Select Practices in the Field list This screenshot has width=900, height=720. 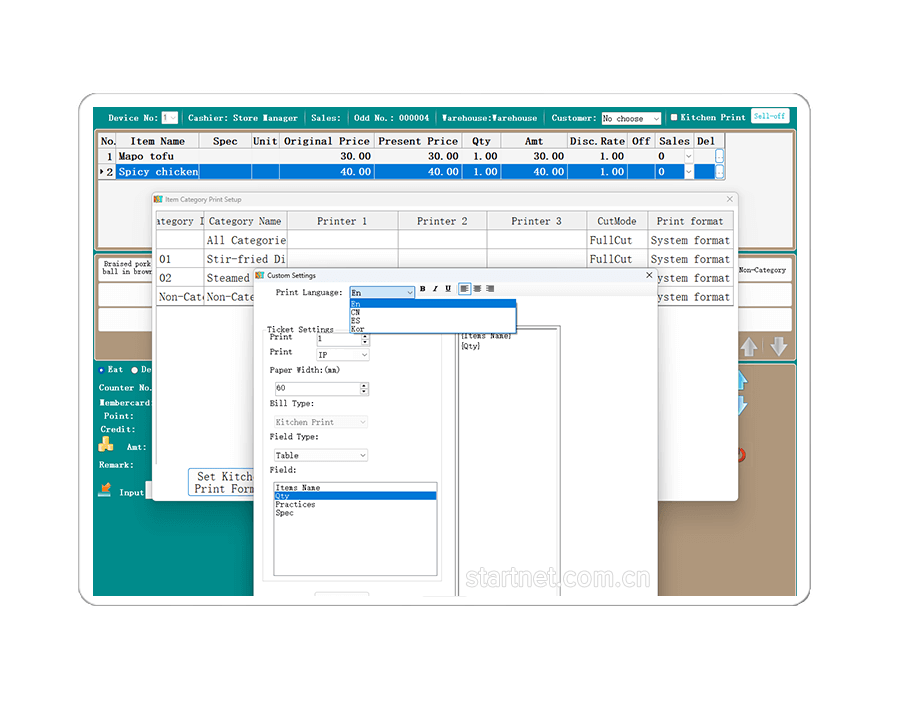[295, 505]
